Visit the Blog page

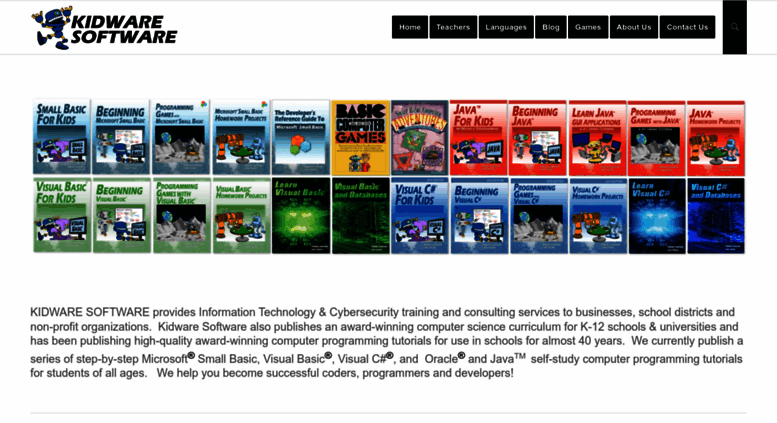pos(551,27)
